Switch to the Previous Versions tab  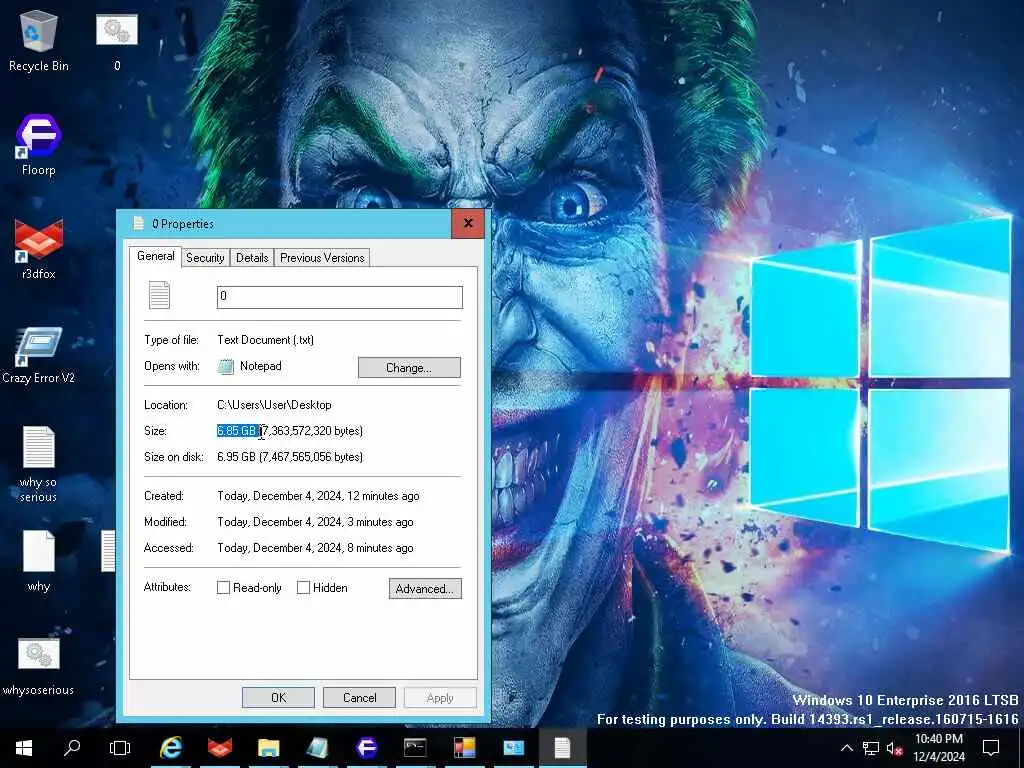click(322, 258)
